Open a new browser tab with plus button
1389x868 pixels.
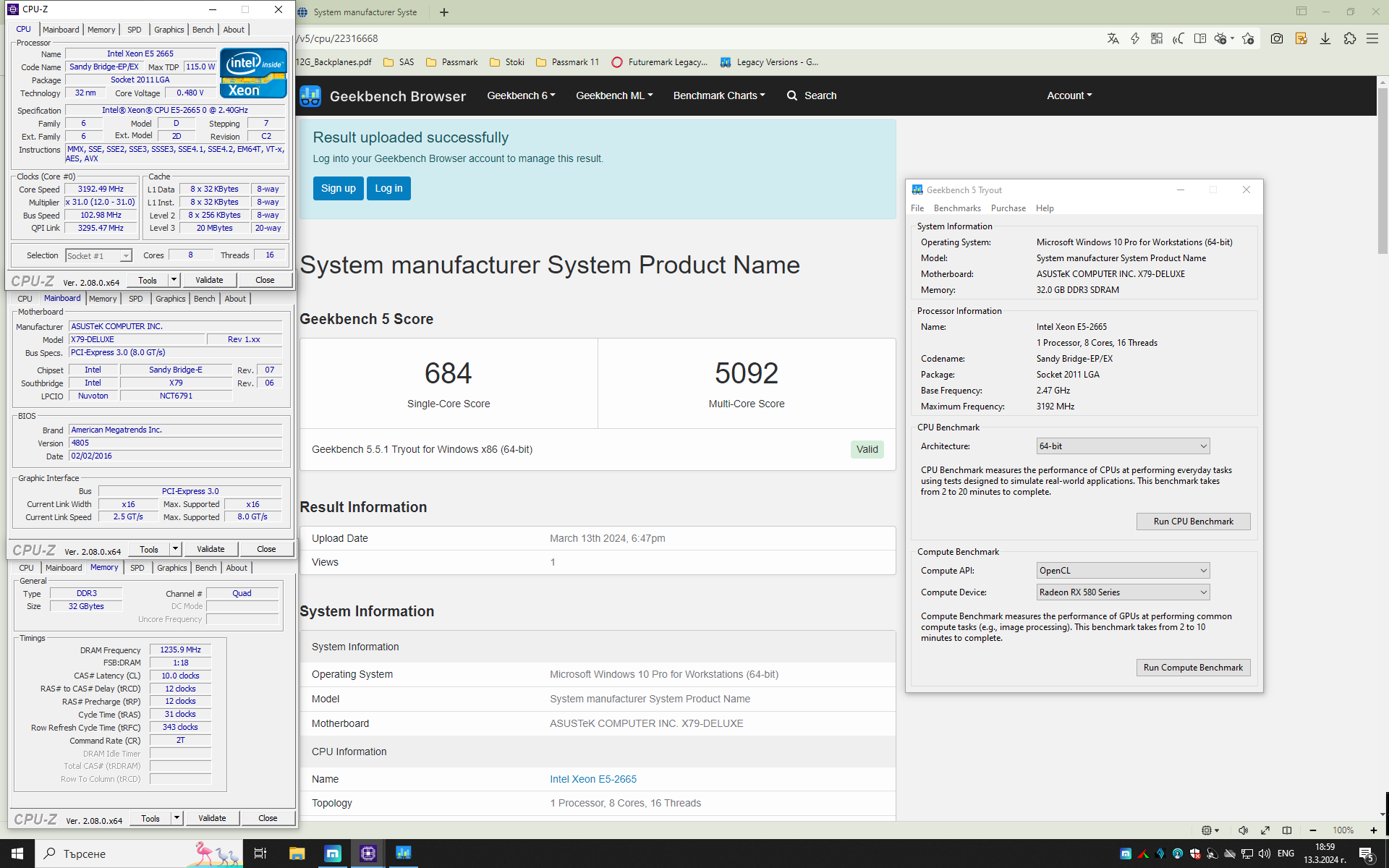coord(444,12)
